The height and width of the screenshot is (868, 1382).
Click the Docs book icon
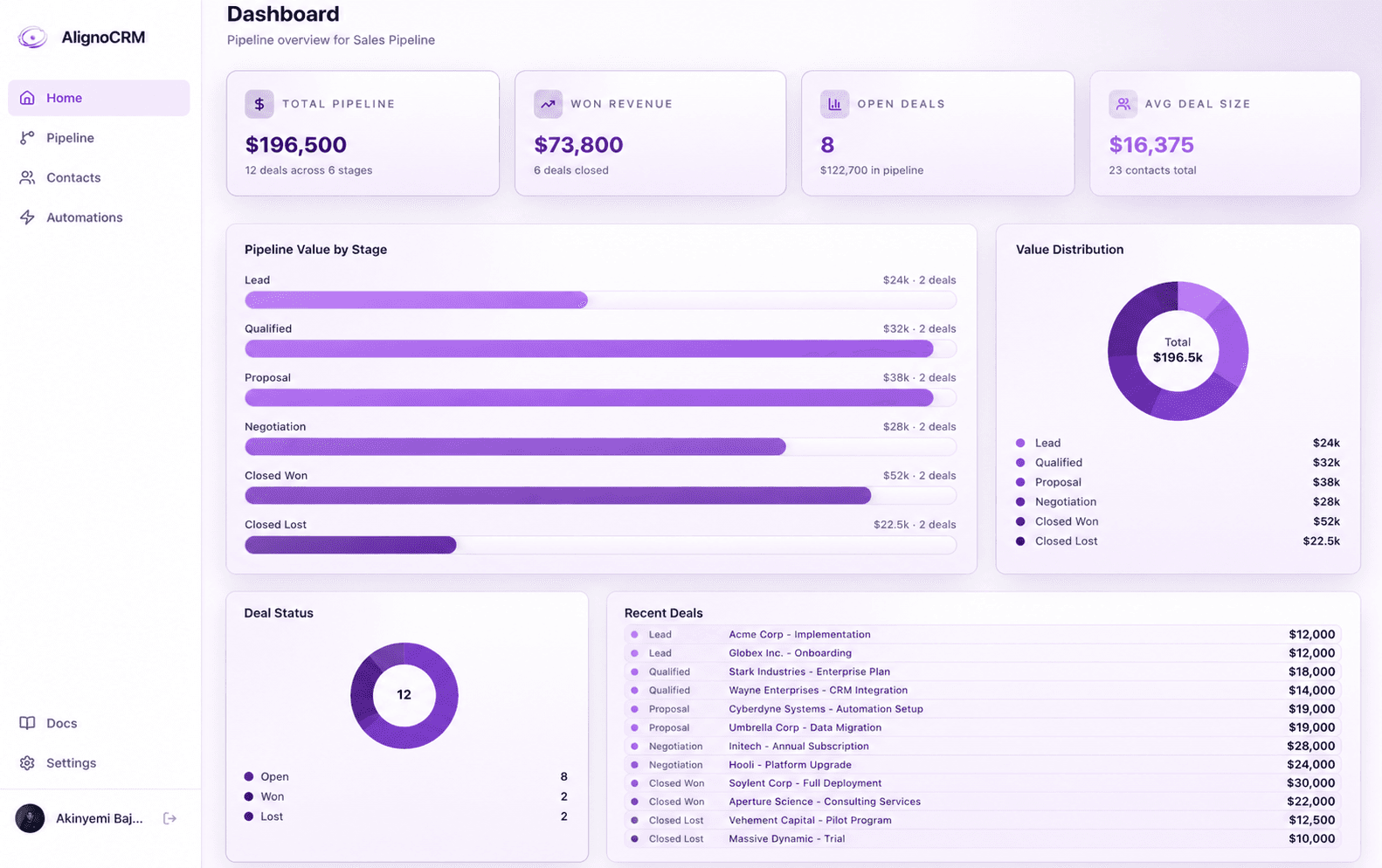[x=27, y=723]
